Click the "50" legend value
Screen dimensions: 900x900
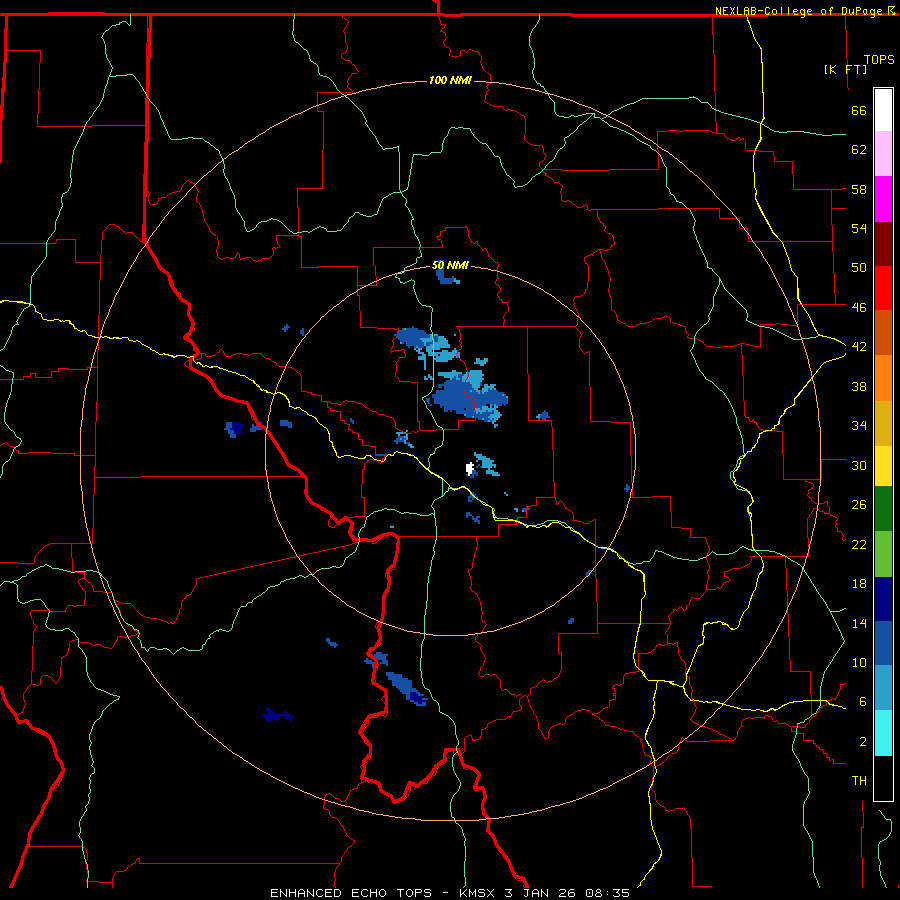click(859, 268)
